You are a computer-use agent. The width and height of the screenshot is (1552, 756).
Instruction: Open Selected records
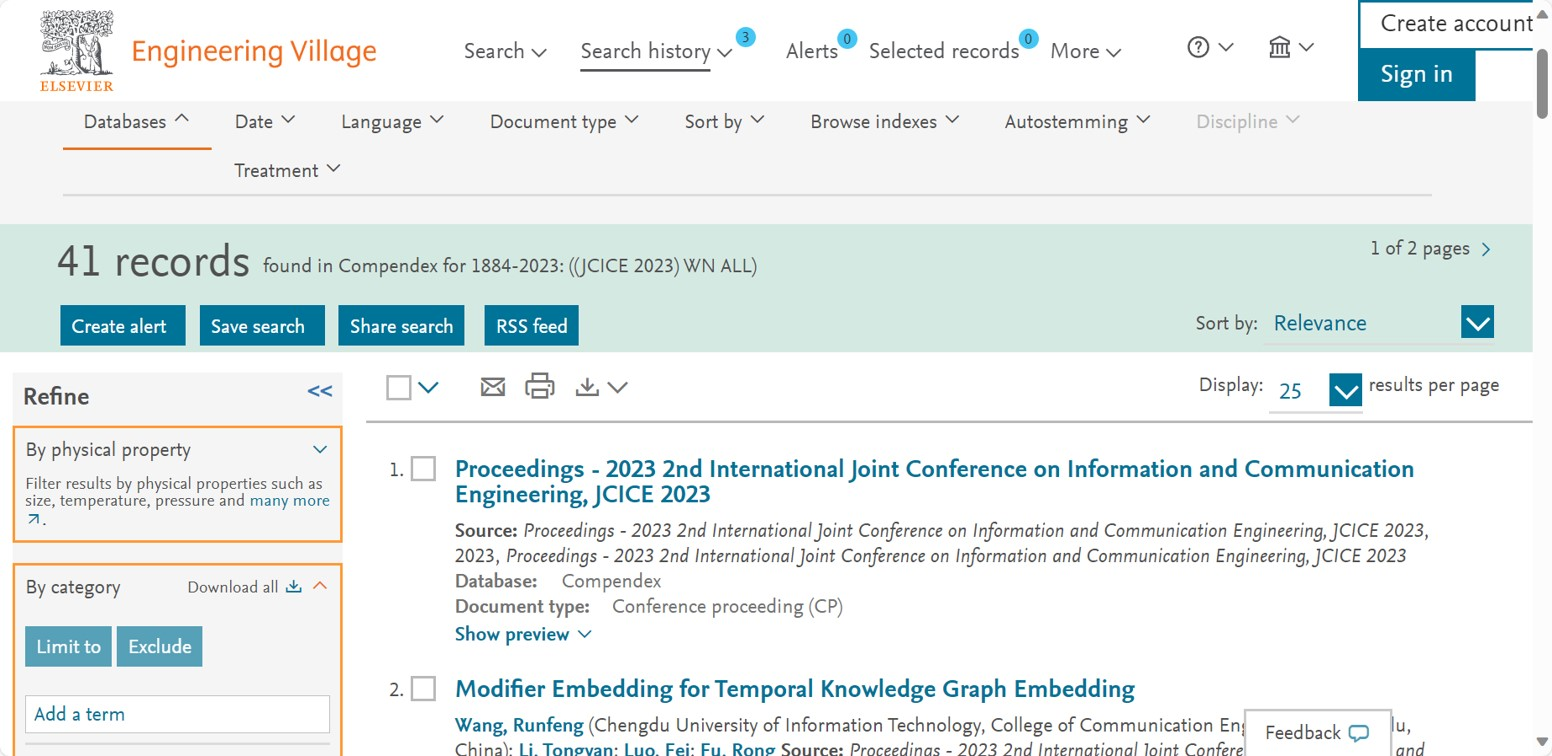tap(944, 51)
